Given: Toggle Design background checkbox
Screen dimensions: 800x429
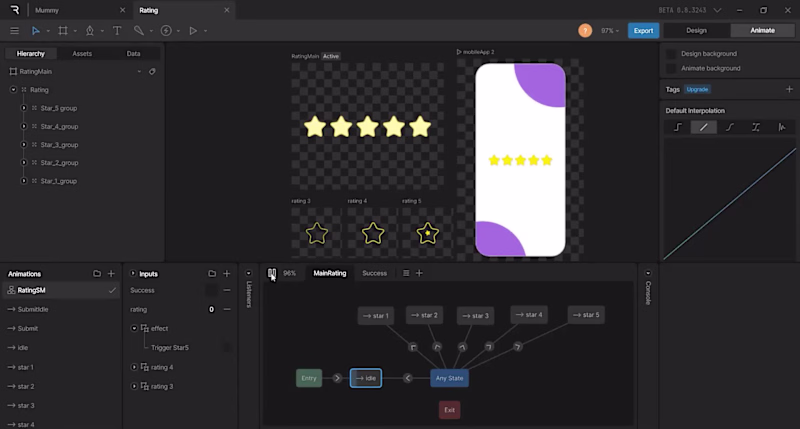Looking at the screenshot, I should [x=671, y=54].
